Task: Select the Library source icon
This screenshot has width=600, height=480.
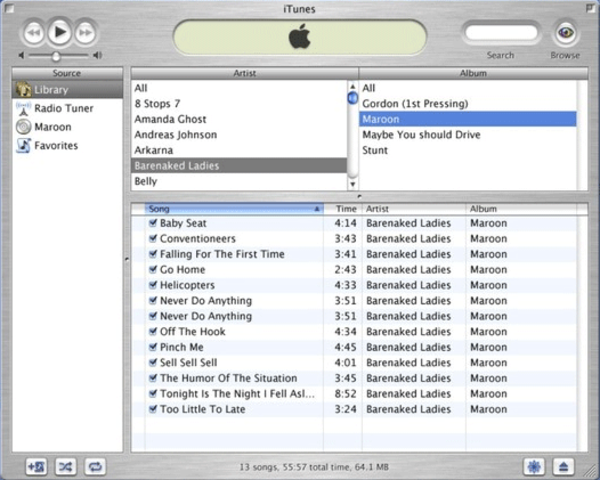Action: pos(23,90)
